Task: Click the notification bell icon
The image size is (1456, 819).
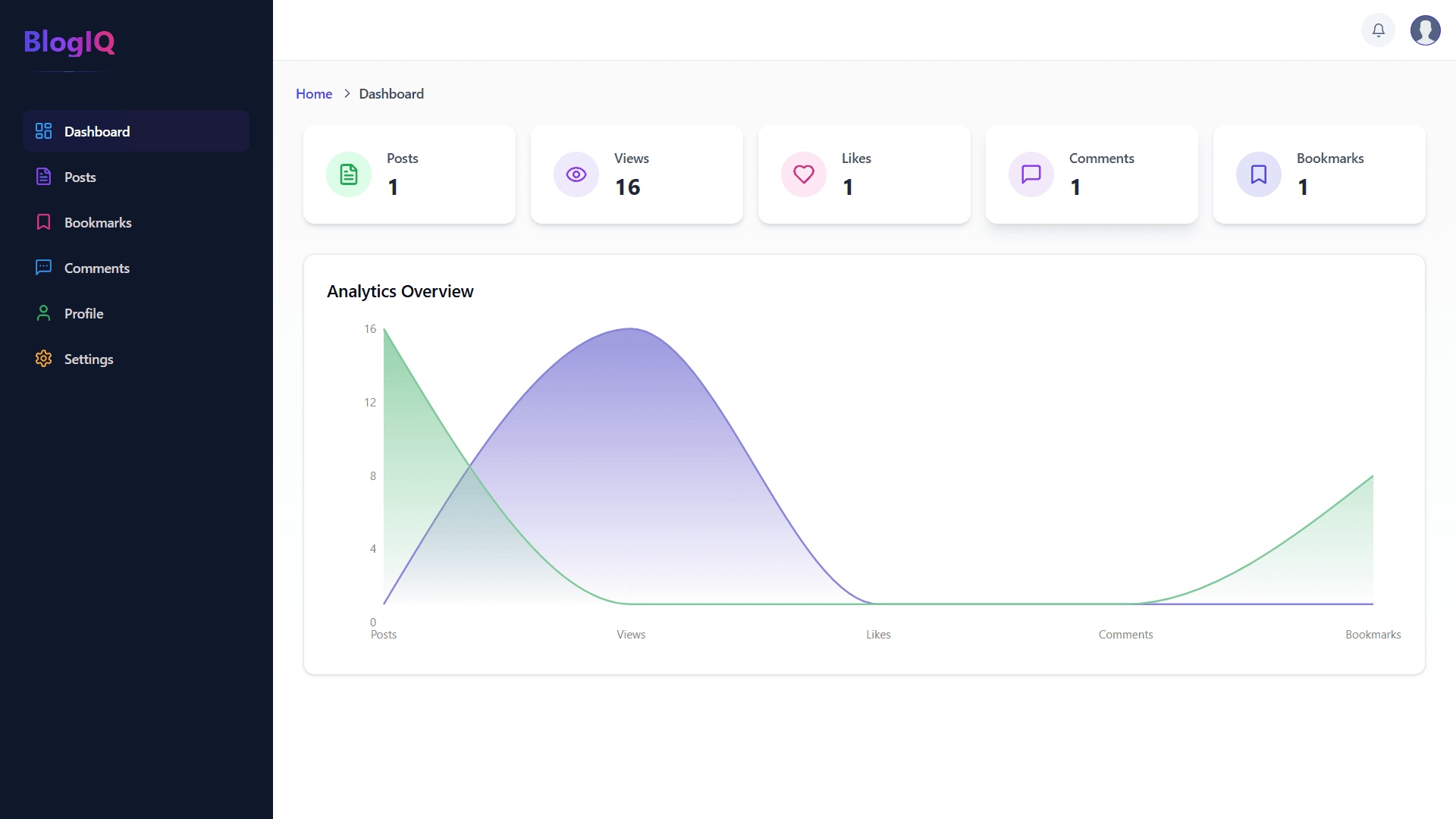Action: point(1379,30)
